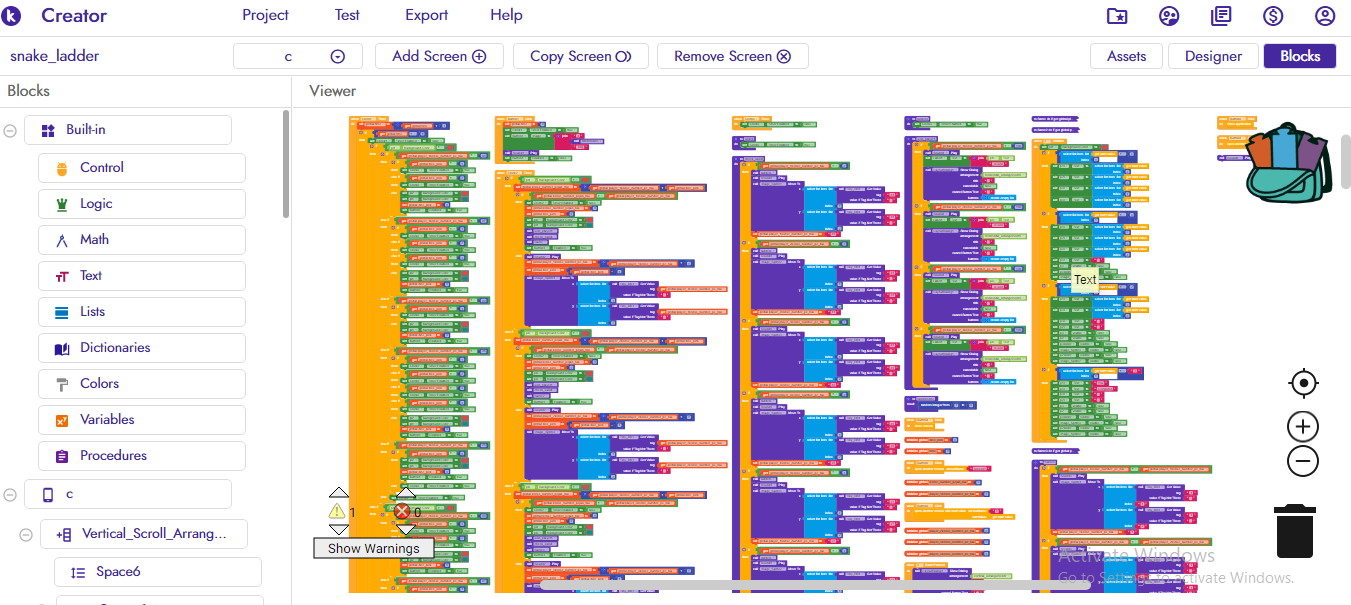Open the color palette theme icon

coord(1169,16)
